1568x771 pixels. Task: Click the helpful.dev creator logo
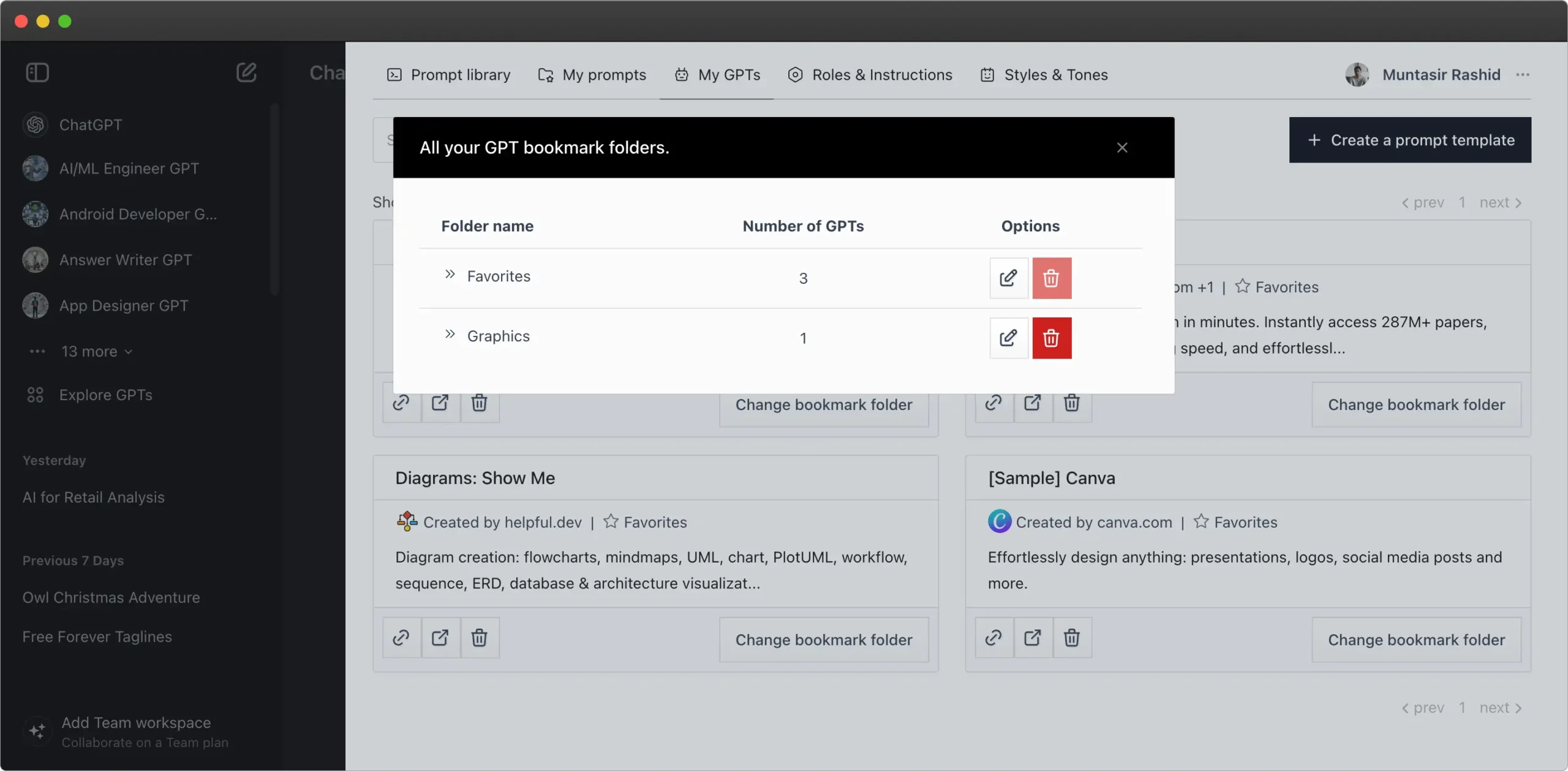point(407,522)
